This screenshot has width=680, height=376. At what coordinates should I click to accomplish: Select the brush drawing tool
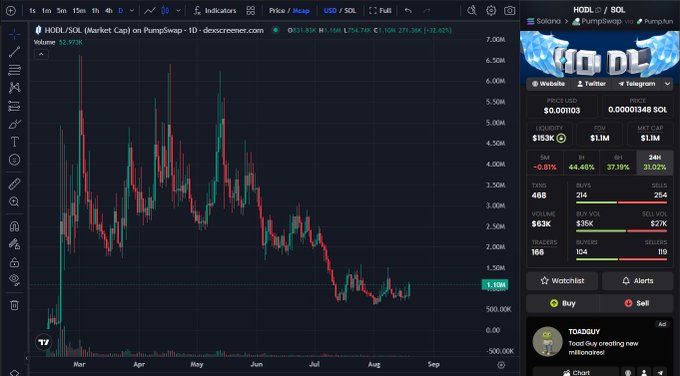tap(14, 124)
